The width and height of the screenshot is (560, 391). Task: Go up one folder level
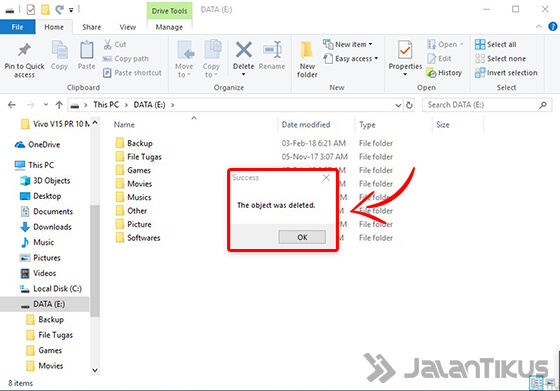click(59, 105)
